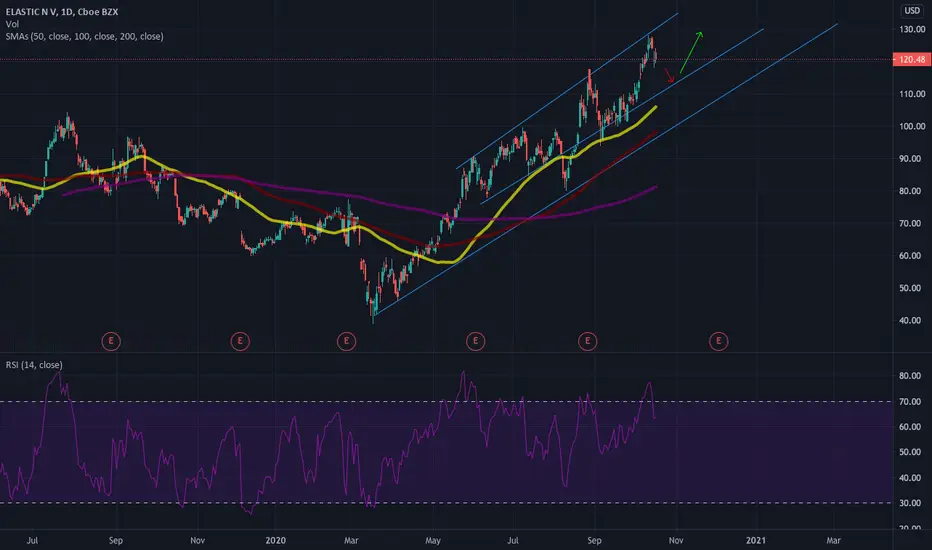
Task: Click the SMAs (50, 100, 200) indicator legend
Action: click(x=84, y=36)
